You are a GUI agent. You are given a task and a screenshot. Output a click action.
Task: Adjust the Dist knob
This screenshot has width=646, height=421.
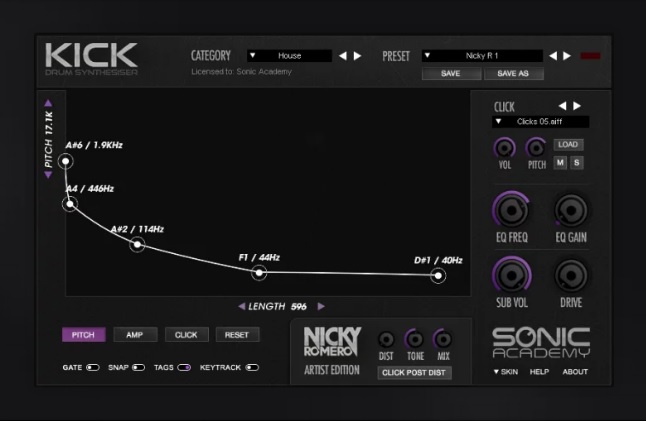tap(386, 339)
